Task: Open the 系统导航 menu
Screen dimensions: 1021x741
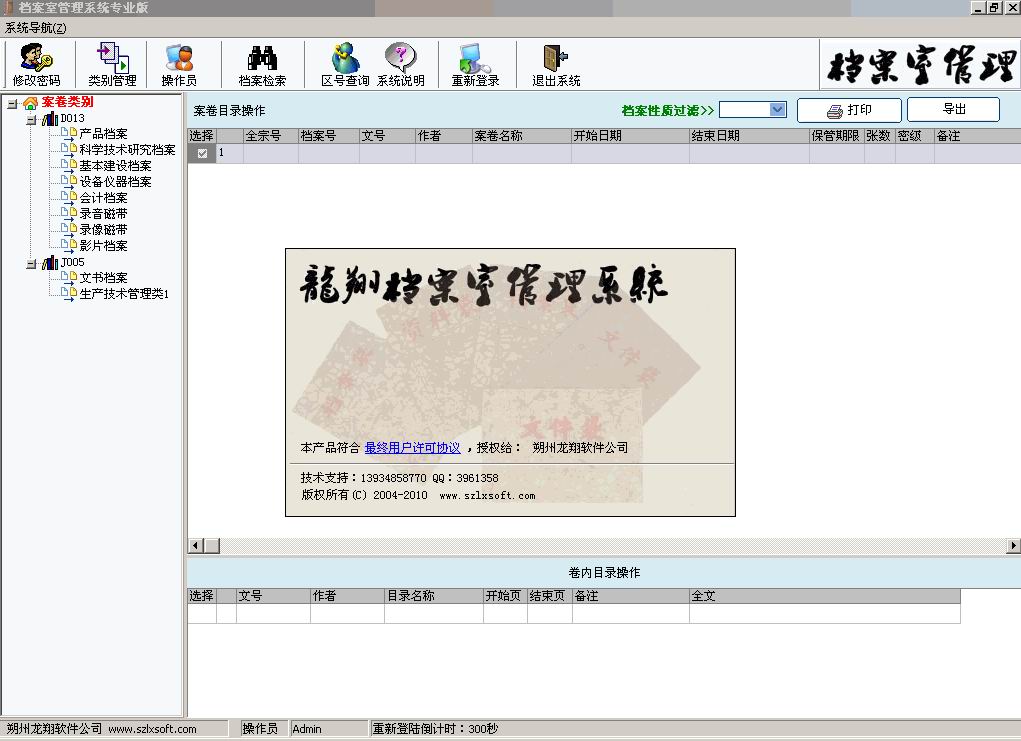Action: [36, 28]
